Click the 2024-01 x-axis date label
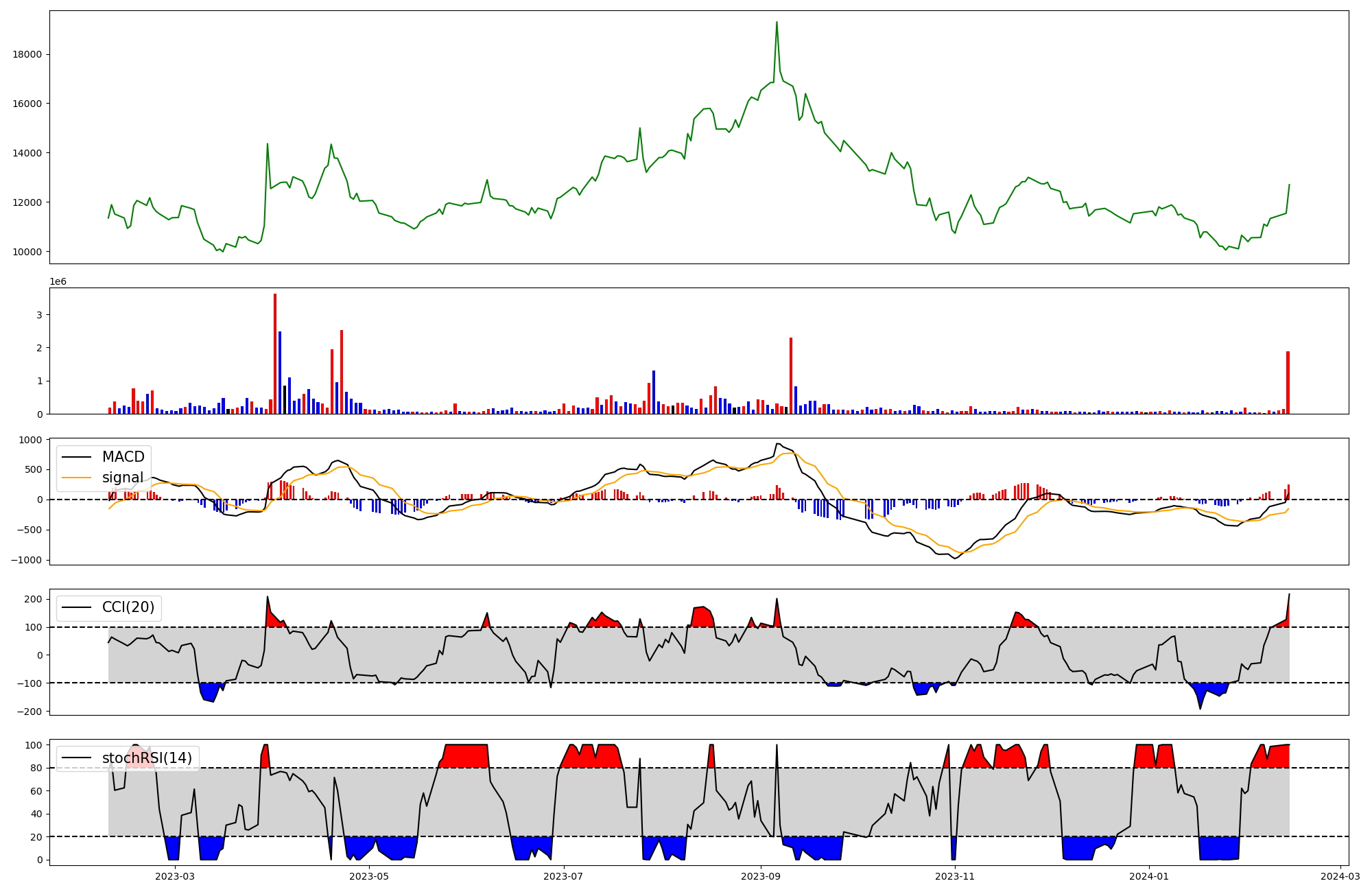The width and height of the screenshot is (1372, 892). pyautogui.click(x=1149, y=876)
